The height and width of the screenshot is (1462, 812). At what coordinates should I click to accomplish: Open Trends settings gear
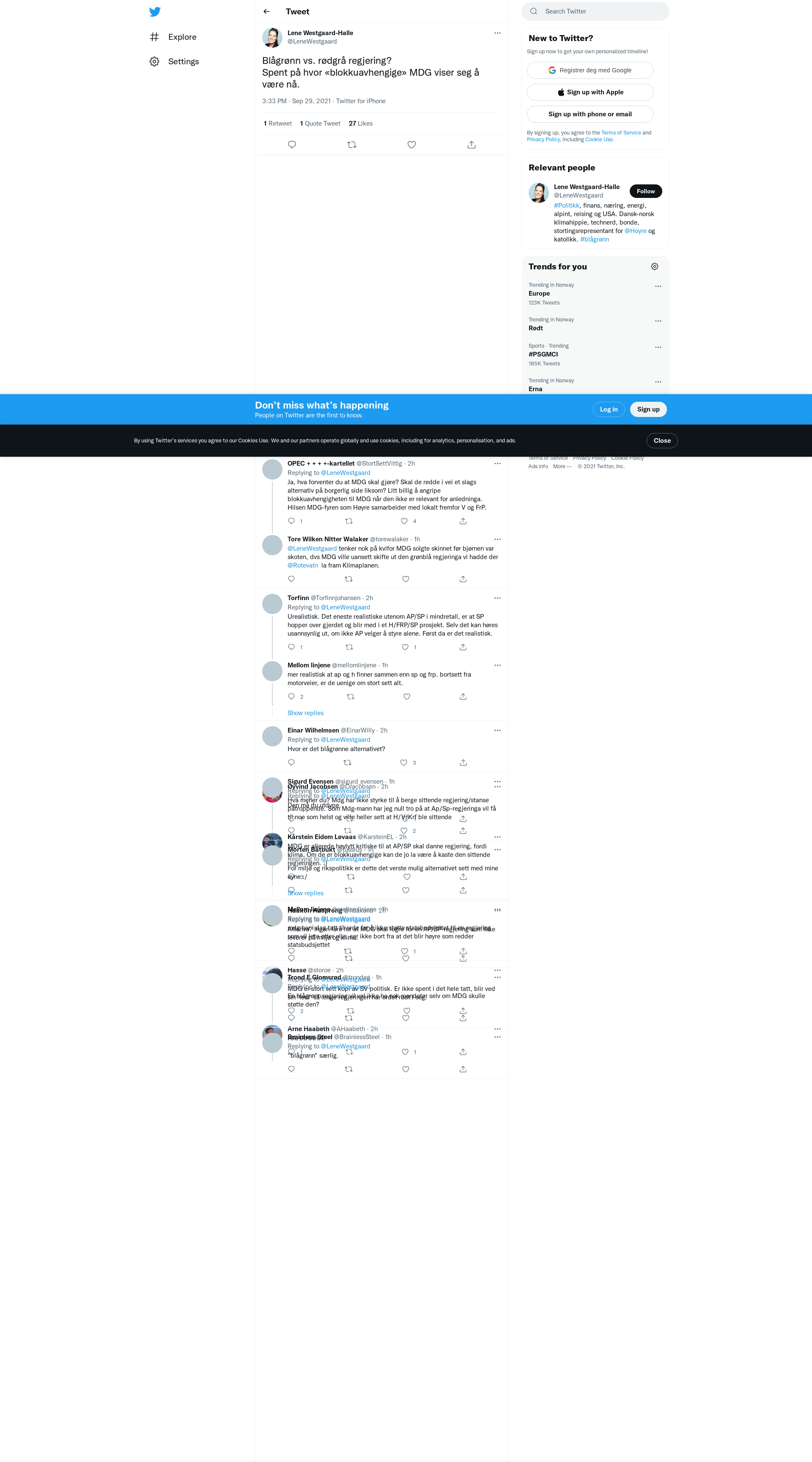(655, 267)
